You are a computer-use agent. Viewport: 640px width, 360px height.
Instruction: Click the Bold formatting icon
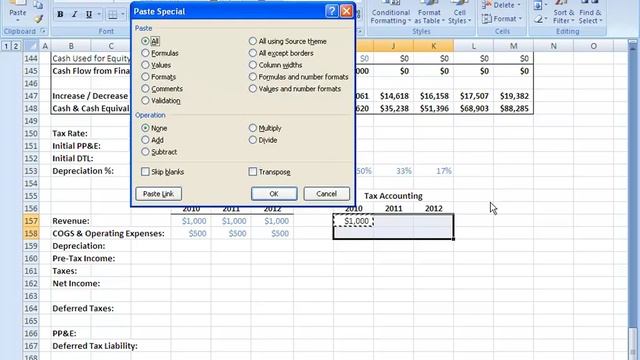click(60, 15)
